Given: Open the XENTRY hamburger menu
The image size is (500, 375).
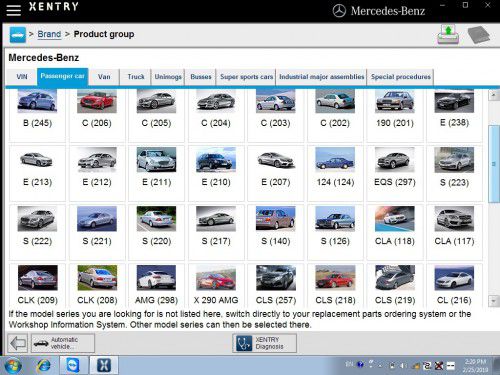Looking at the screenshot, I should 13,9.
